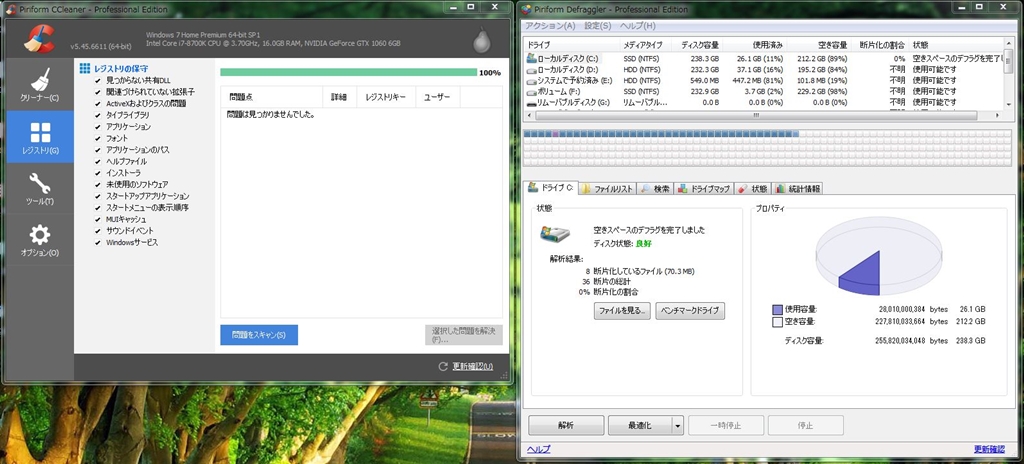Screen dimensions: 1024x464
Task: Toggle フォント checkbox
Action: click(x=97, y=139)
